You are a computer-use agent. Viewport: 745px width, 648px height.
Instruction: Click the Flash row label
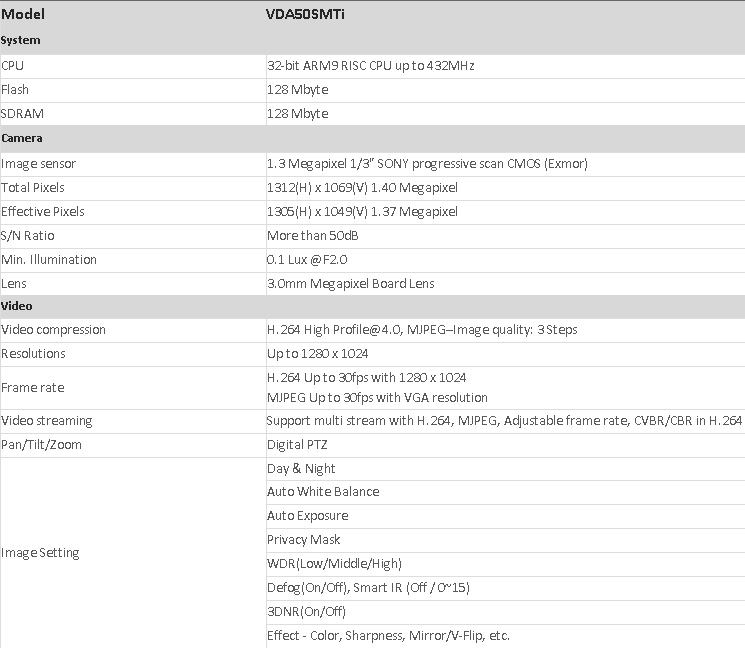15,89
